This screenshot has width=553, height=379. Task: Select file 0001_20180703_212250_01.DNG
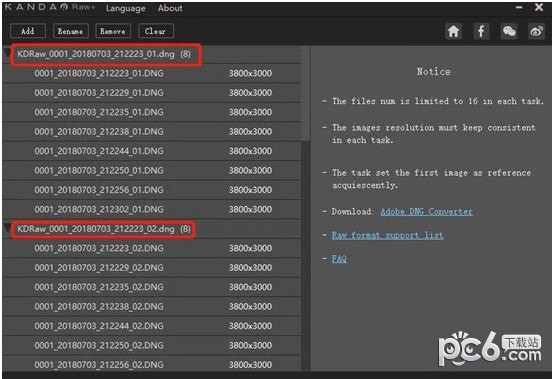[x=152, y=170]
